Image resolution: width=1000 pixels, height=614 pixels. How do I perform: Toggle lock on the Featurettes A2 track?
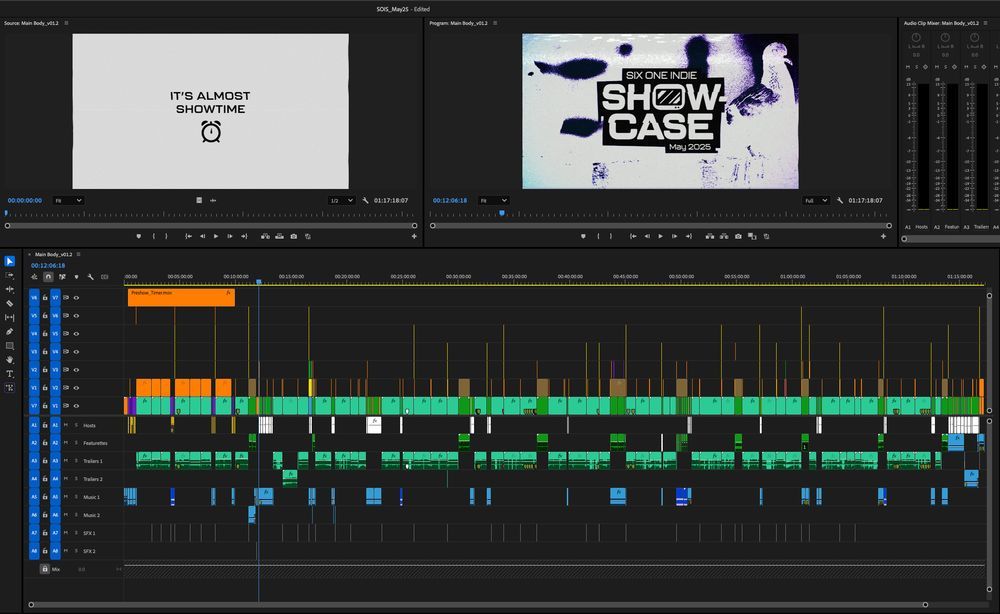click(x=45, y=442)
